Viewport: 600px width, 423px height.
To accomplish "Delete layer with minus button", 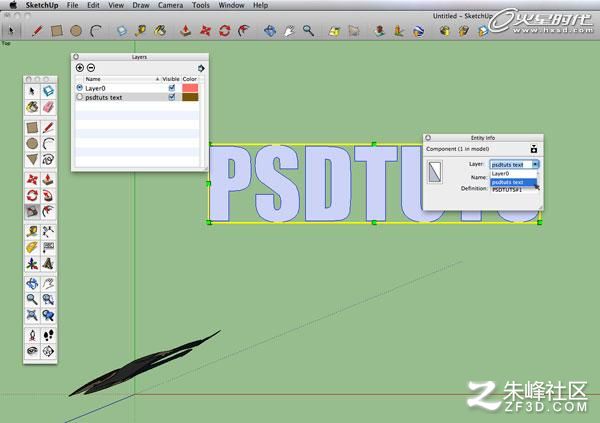I will coord(91,68).
